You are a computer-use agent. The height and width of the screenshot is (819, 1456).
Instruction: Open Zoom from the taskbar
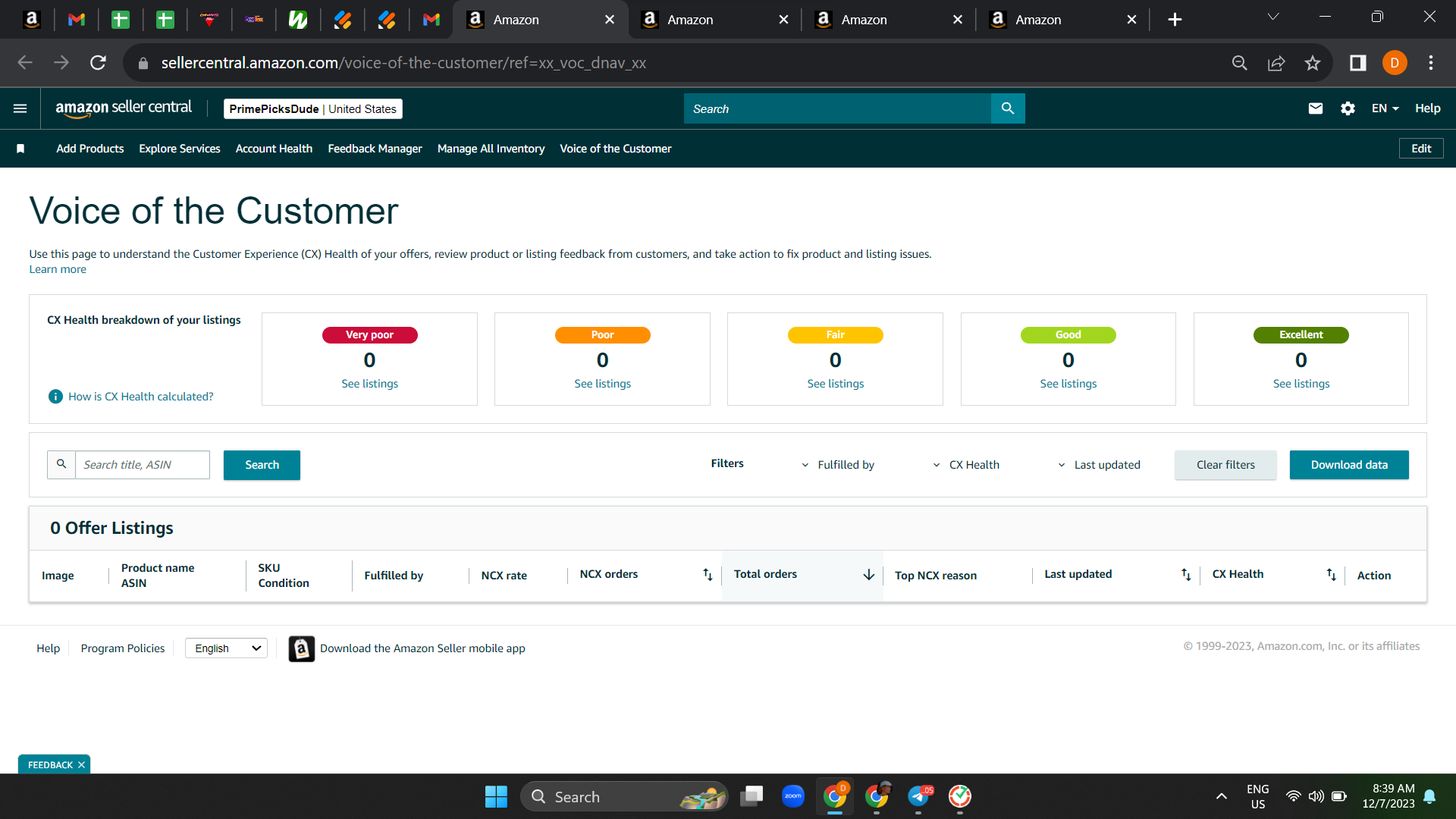(x=793, y=796)
